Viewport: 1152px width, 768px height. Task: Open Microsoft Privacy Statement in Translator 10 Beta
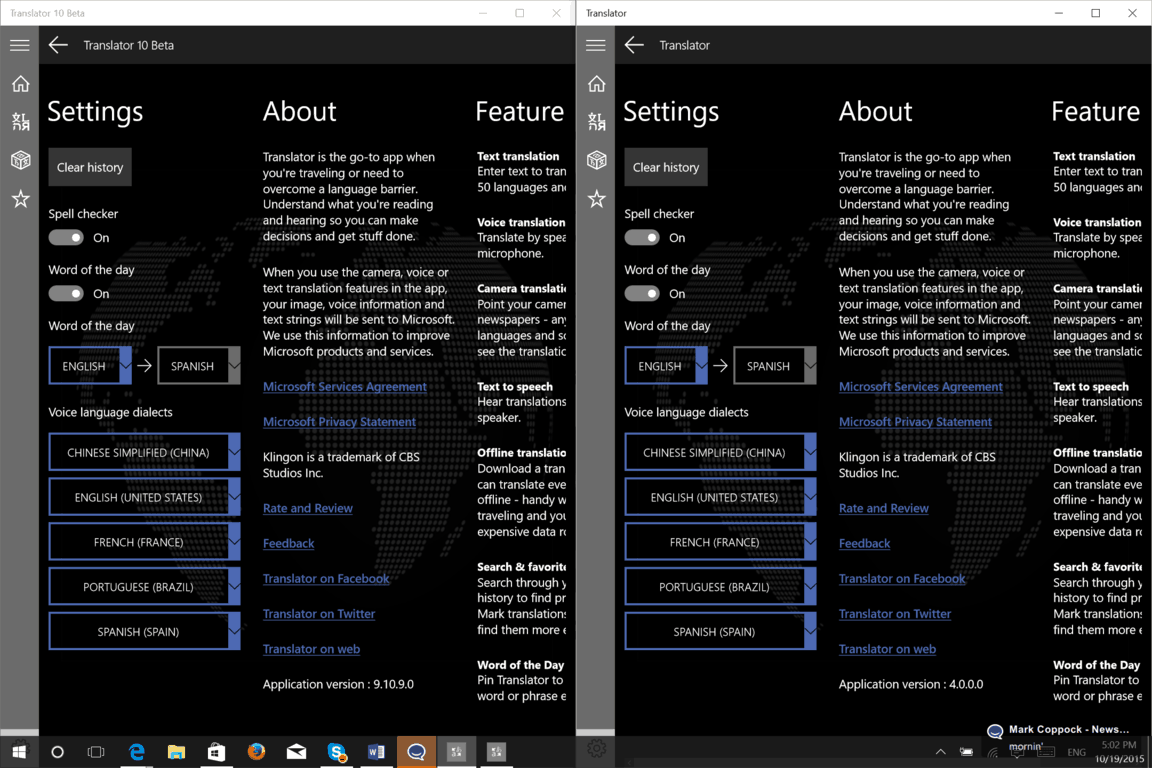click(339, 422)
